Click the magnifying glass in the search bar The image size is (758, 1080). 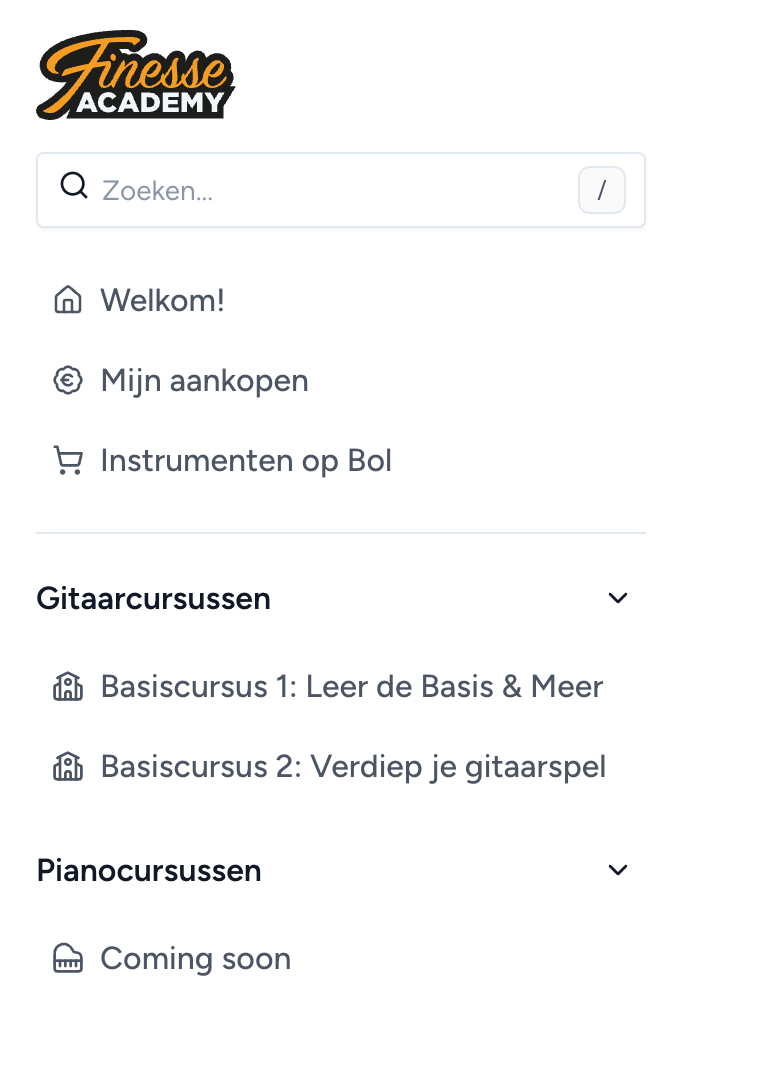[75, 185]
